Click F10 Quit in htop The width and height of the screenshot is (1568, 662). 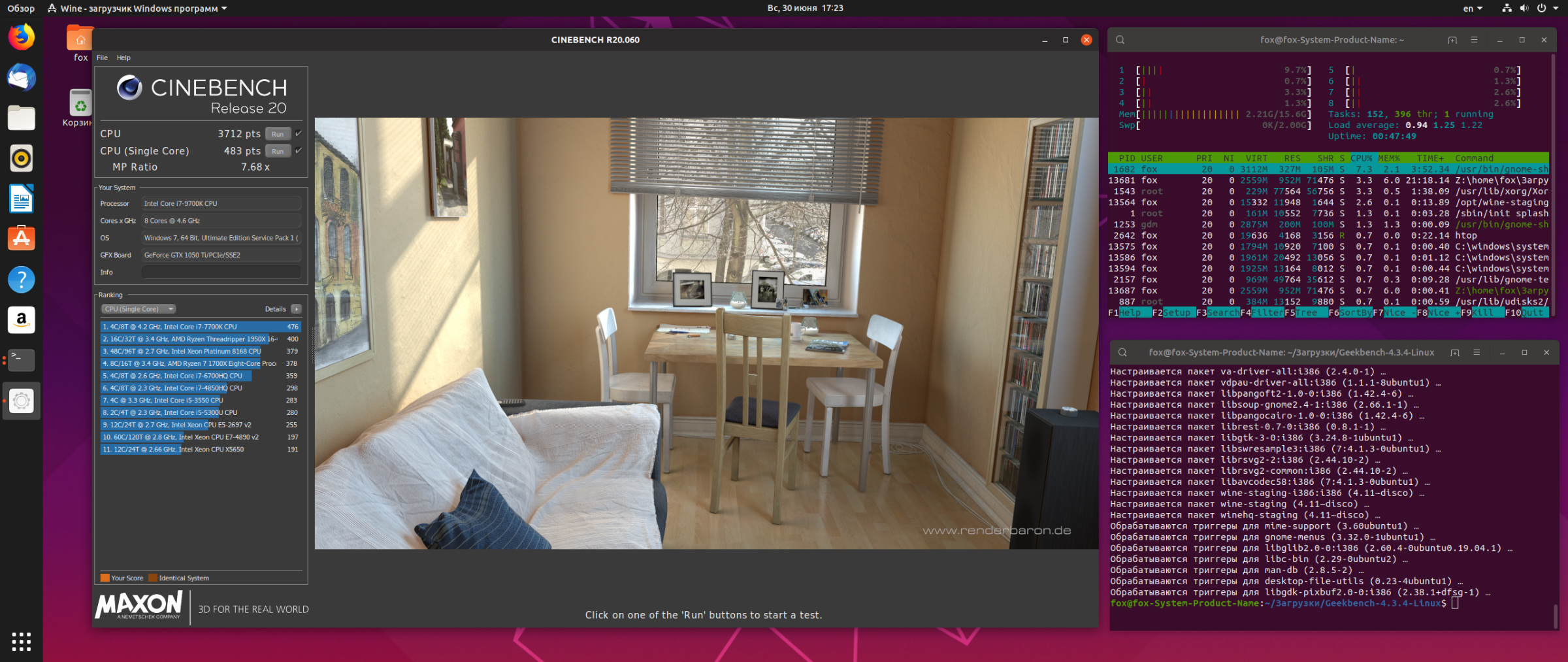(x=1527, y=313)
